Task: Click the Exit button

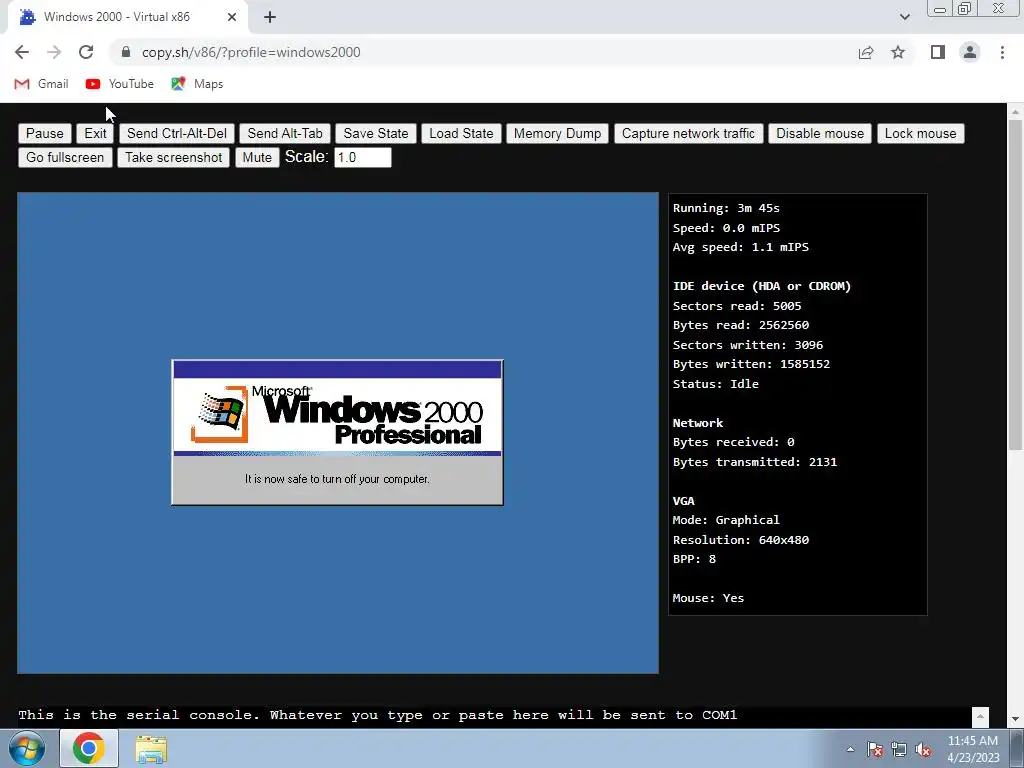Action: [95, 133]
